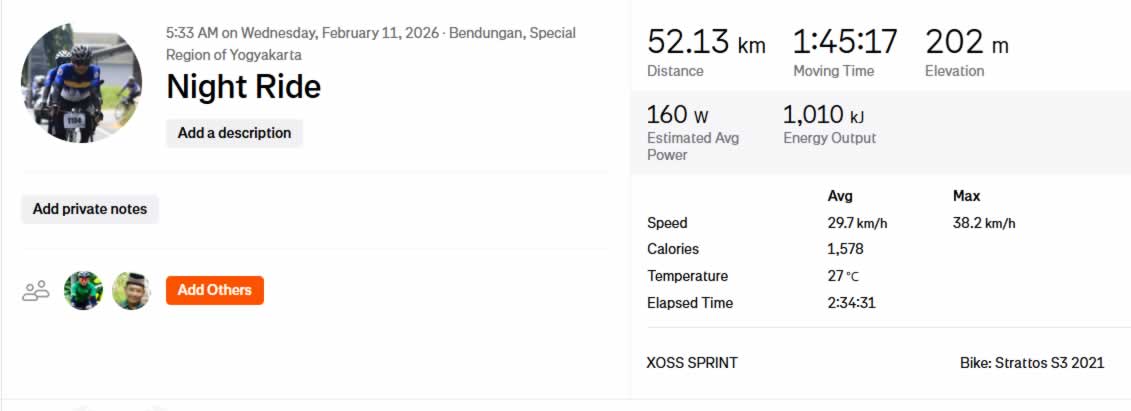This screenshot has height=411, width=1131.
Task: Click the Speed row average value
Action: pos(858,223)
